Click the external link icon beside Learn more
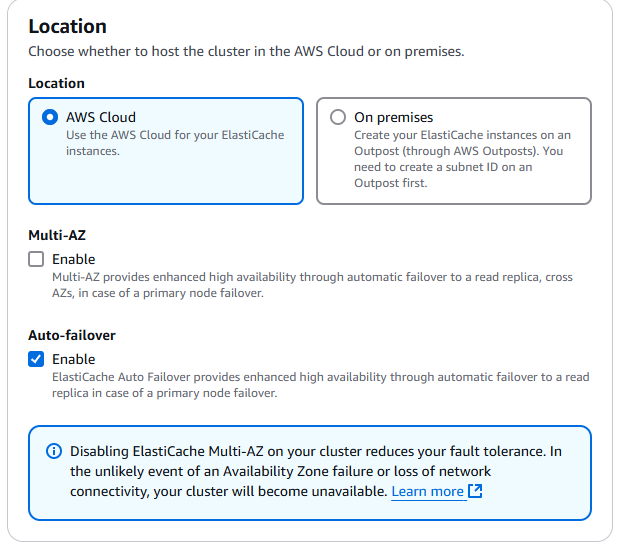 tap(476, 491)
